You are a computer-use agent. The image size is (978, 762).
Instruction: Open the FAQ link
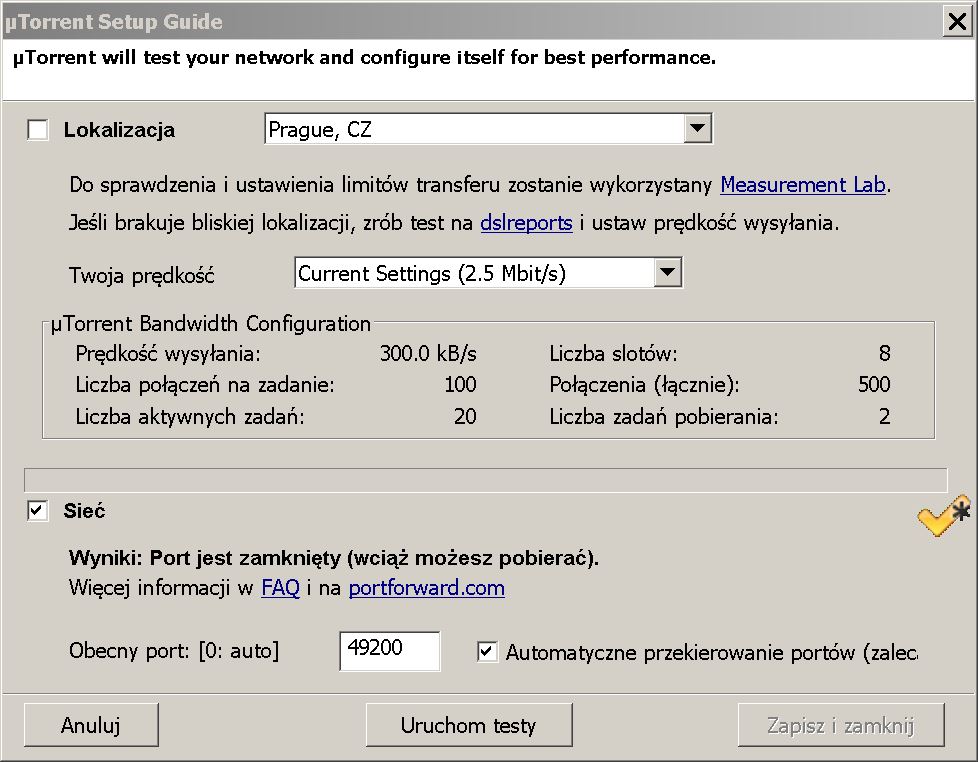coord(281,587)
